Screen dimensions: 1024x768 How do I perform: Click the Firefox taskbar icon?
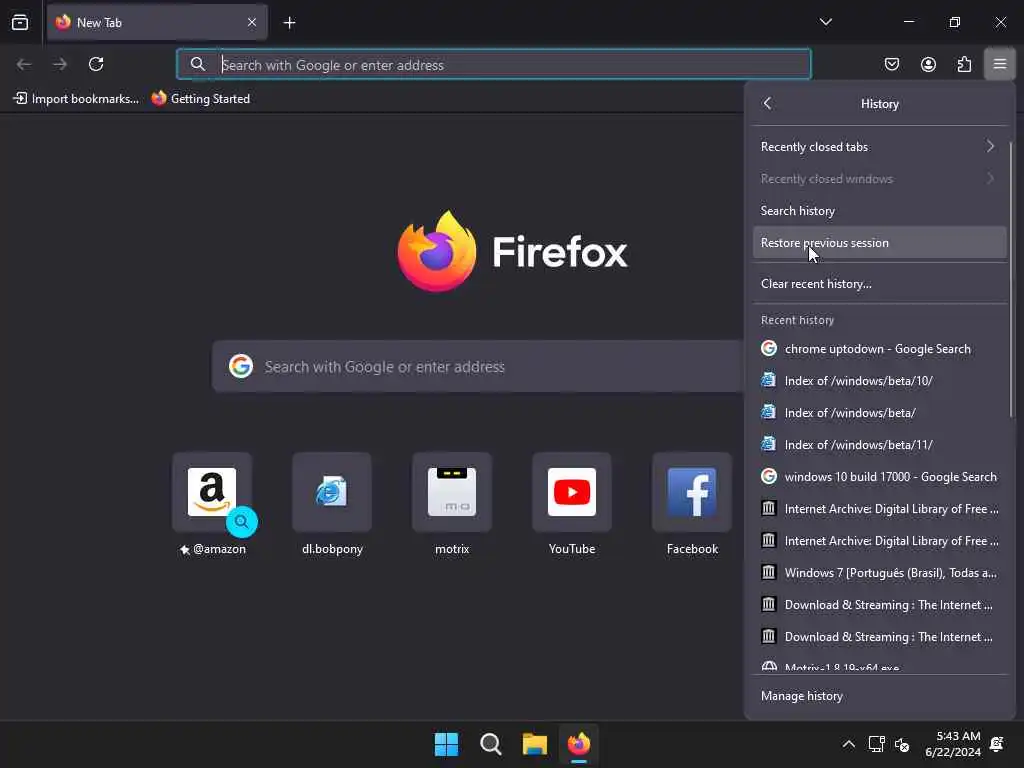(579, 744)
